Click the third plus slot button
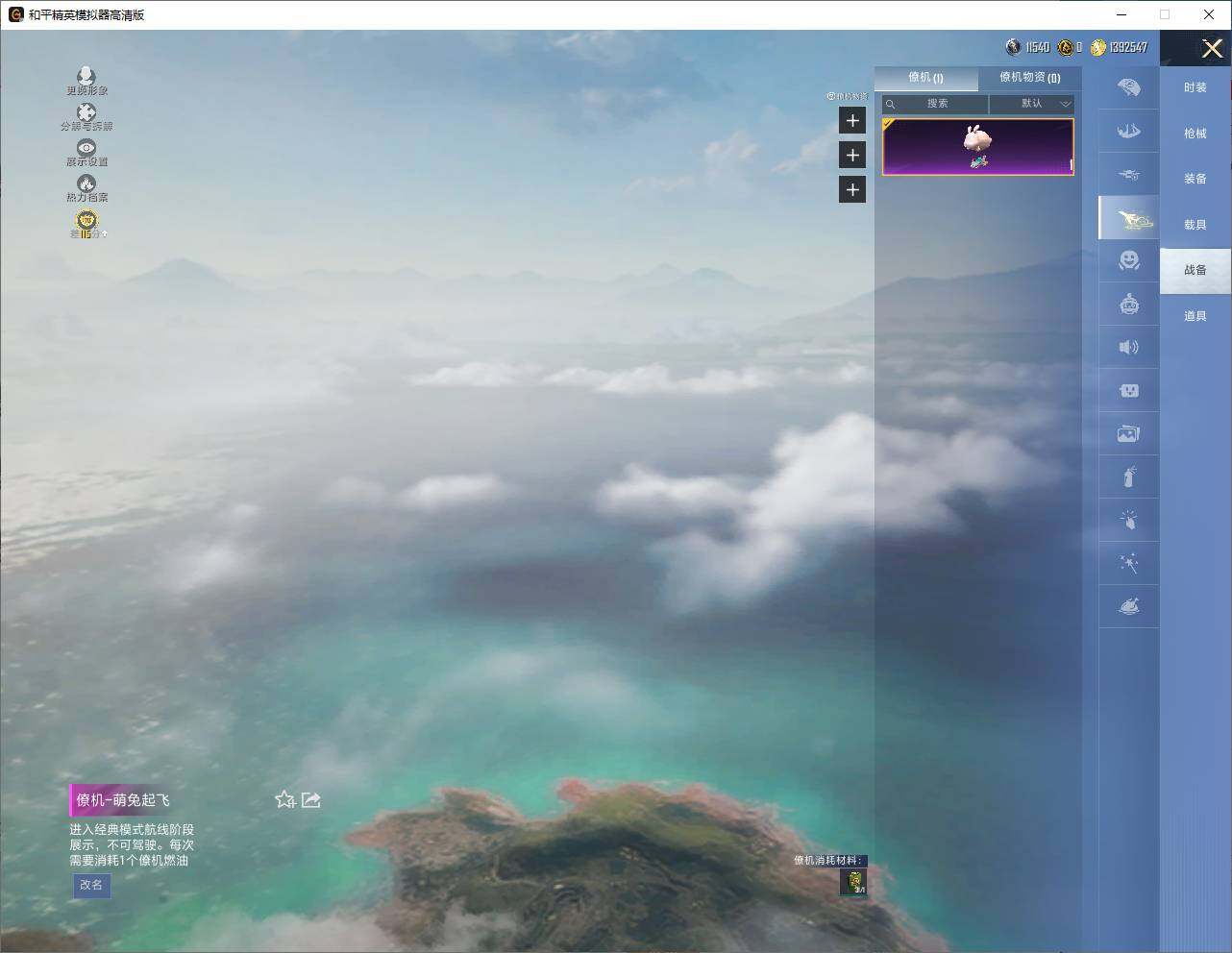1232x953 pixels. coord(852,189)
